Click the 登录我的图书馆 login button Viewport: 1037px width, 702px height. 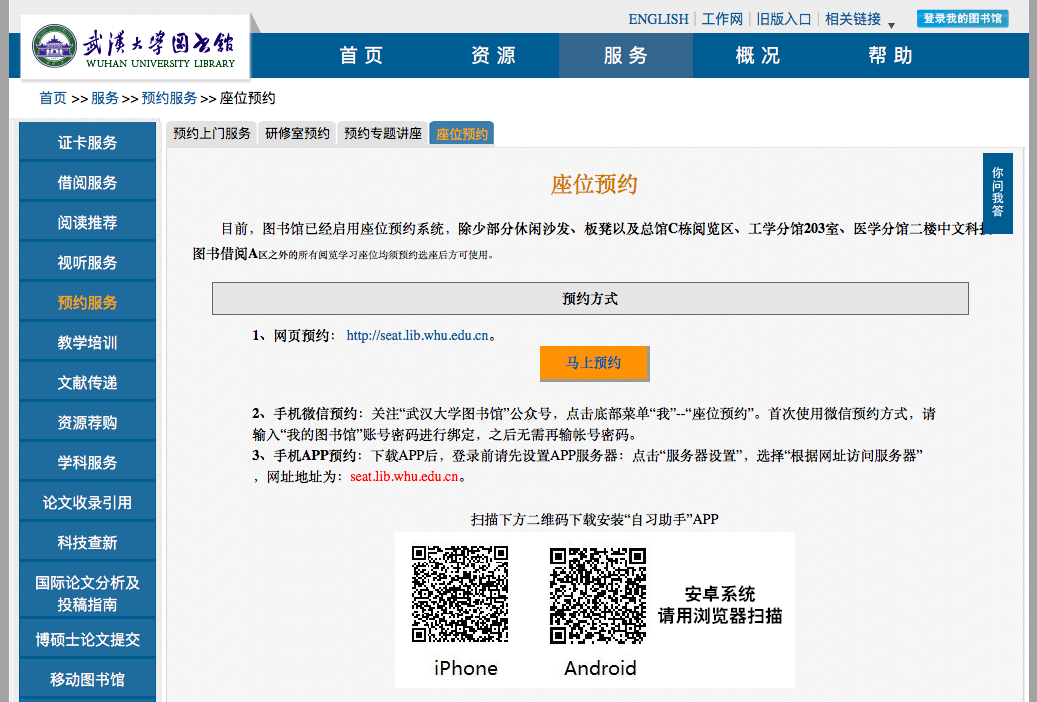(962, 19)
